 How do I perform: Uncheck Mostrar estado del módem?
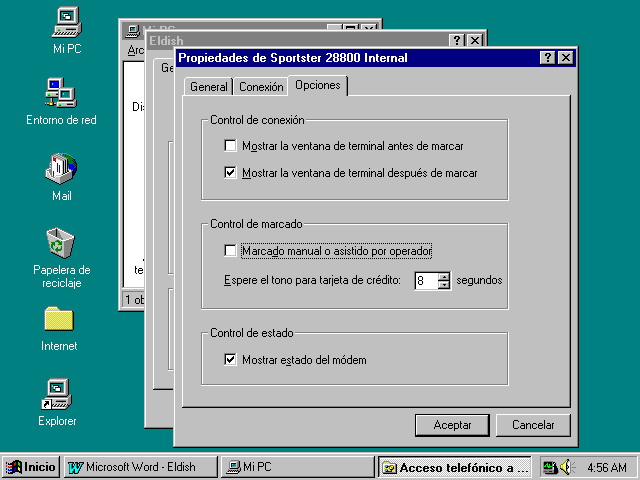[230, 360]
